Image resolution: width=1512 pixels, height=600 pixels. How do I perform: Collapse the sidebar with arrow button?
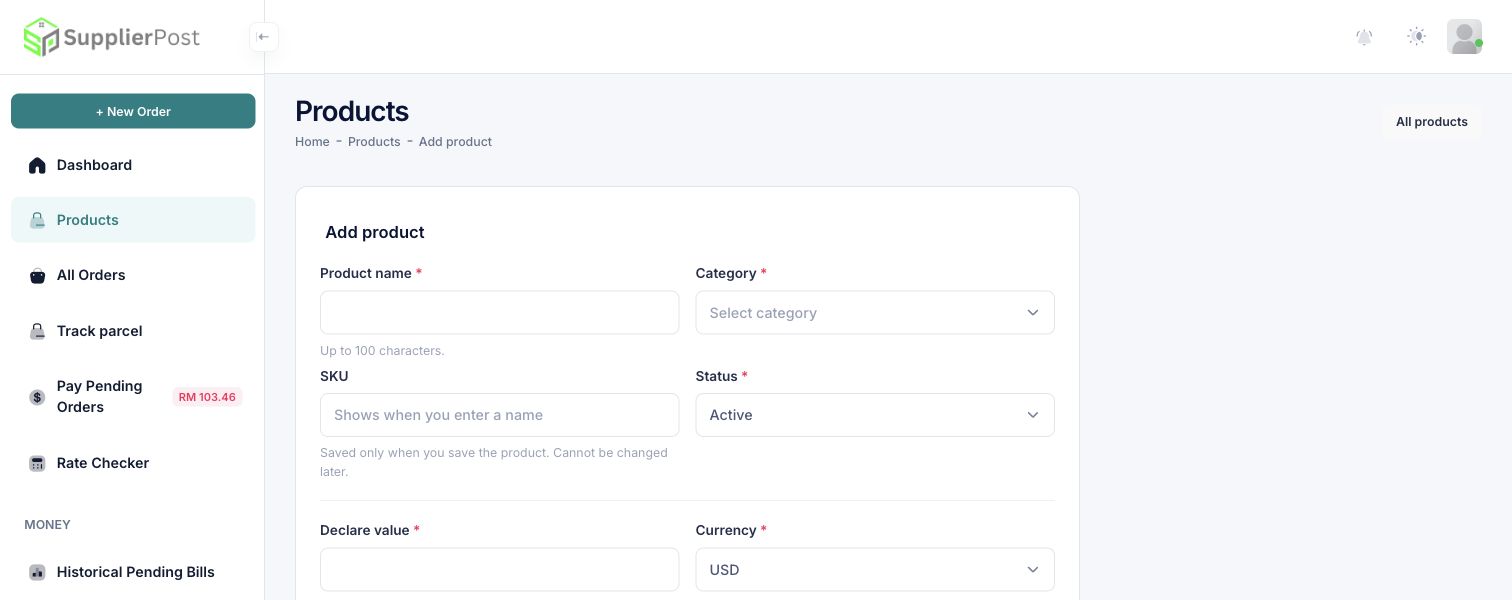(264, 37)
